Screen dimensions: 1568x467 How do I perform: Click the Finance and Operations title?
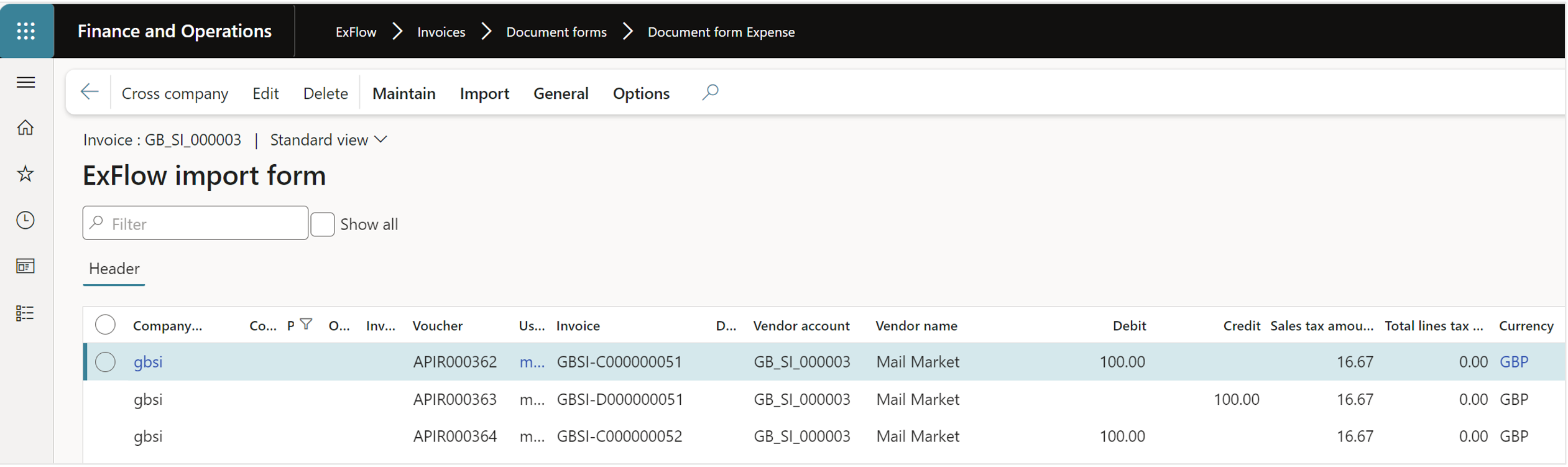click(175, 31)
